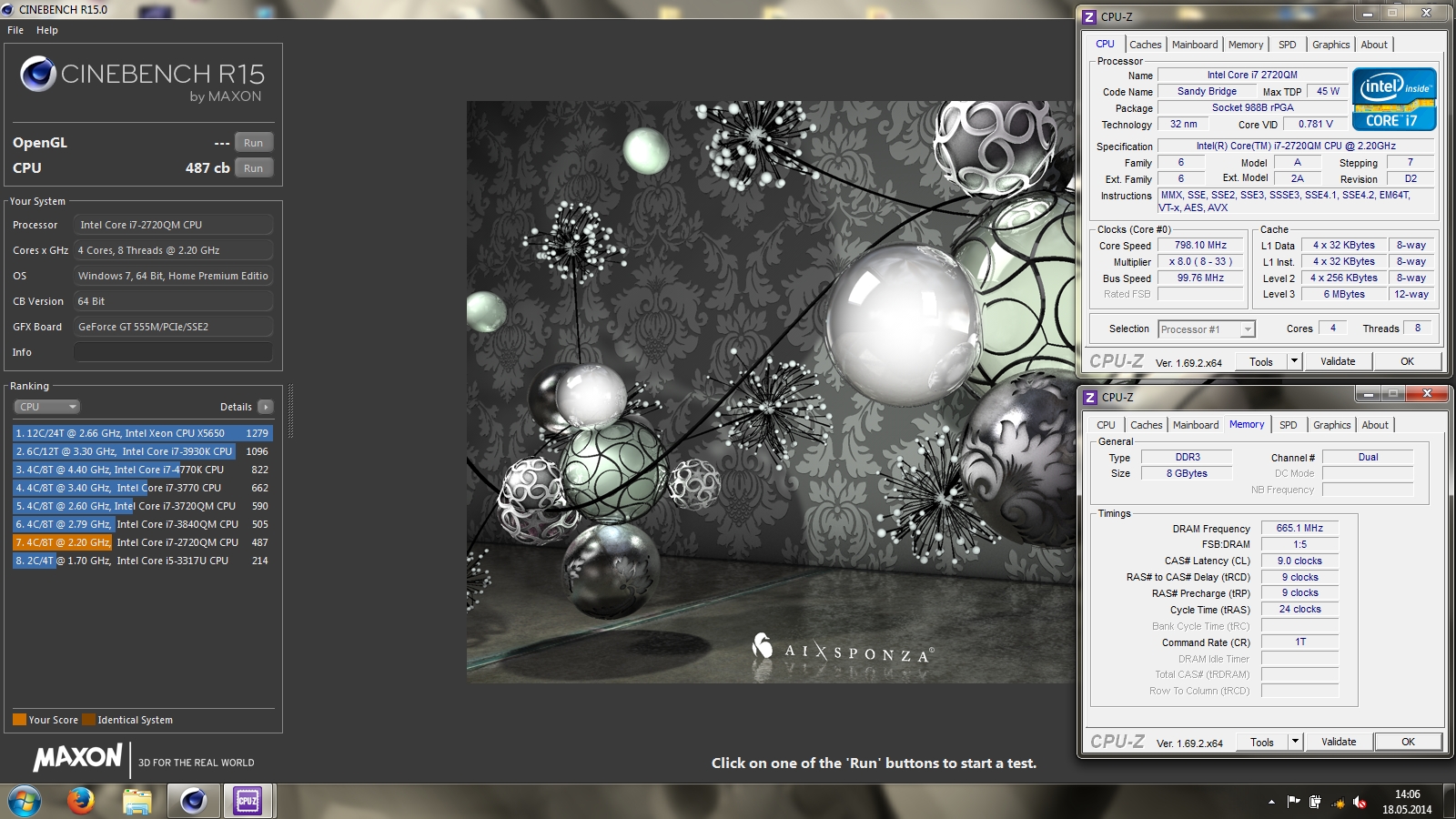
Task: Click the brown Identical System legend swatch
Action: coord(88,720)
